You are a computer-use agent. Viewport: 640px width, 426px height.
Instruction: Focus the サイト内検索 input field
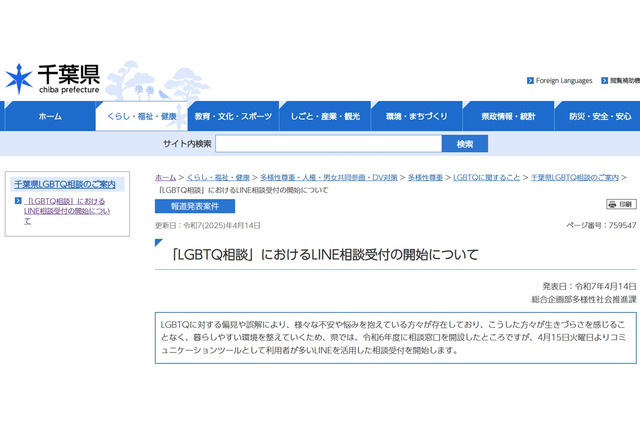pos(329,144)
